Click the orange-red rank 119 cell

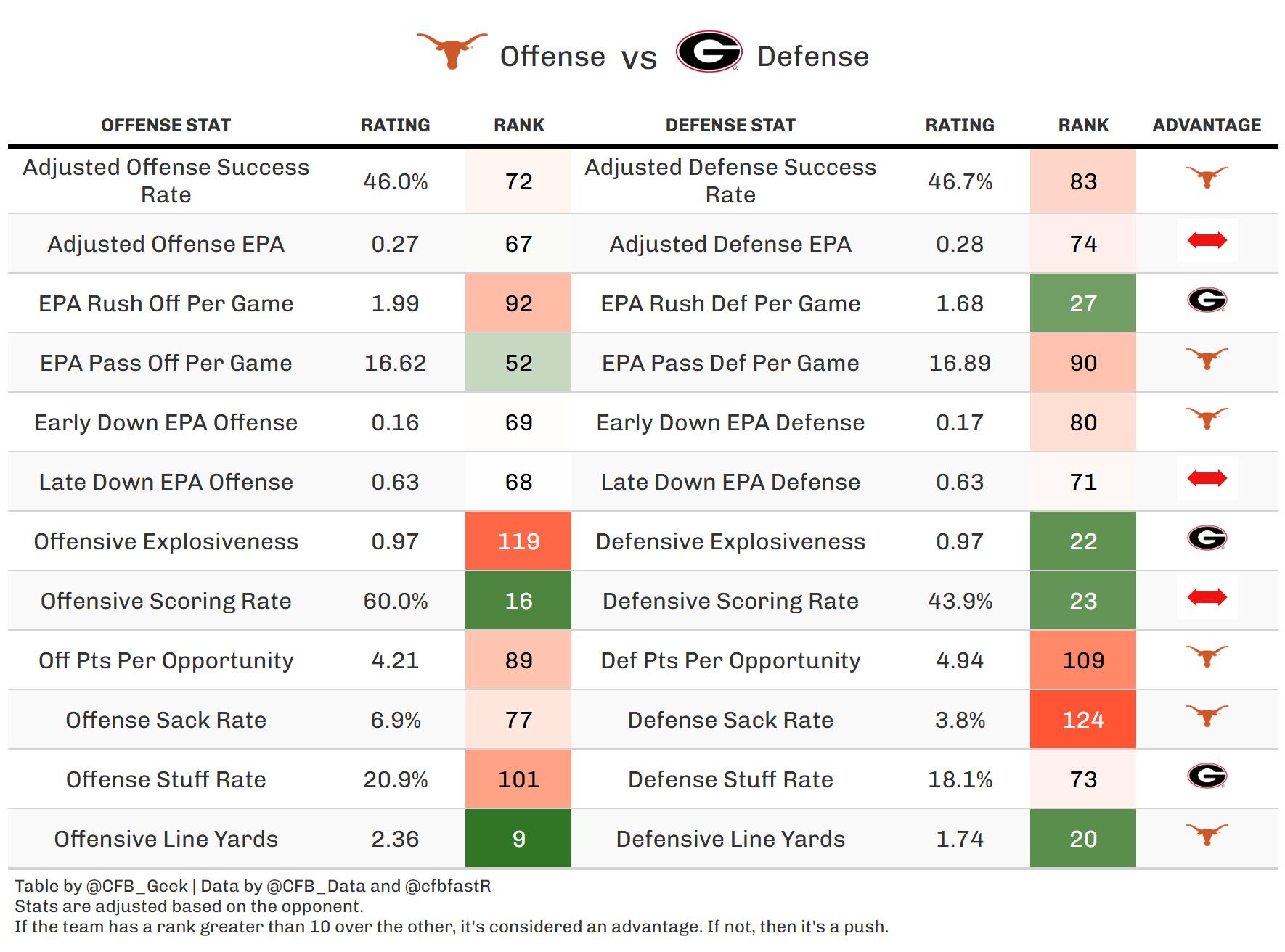pyautogui.click(x=518, y=541)
